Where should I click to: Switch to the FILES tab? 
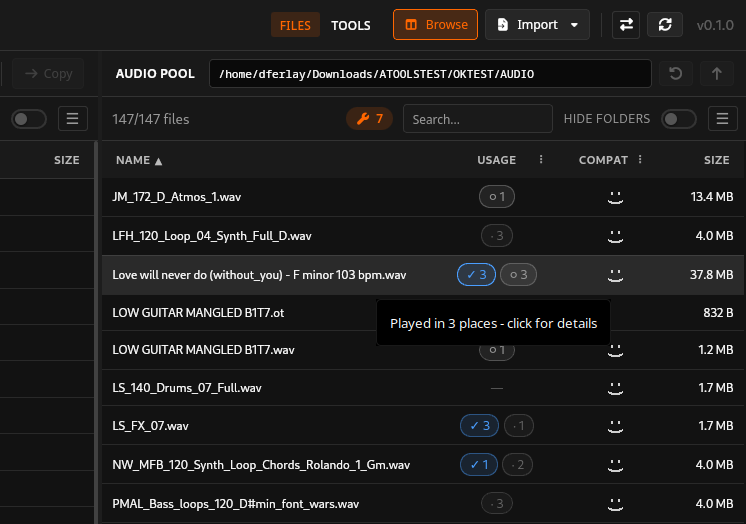[x=295, y=25]
